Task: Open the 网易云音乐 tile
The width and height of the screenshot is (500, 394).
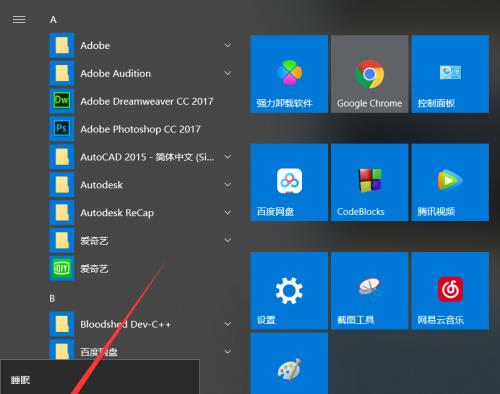Action: (x=450, y=291)
